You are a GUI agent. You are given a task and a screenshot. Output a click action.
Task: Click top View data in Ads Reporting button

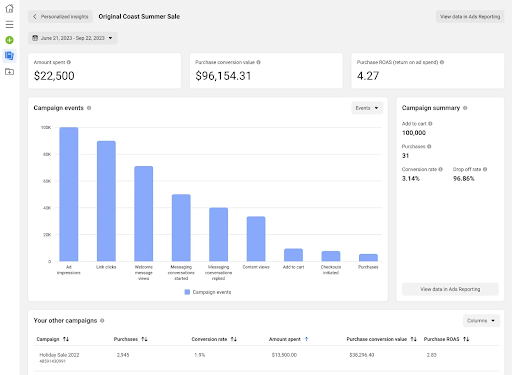pyautogui.click(x=470, y=17)
